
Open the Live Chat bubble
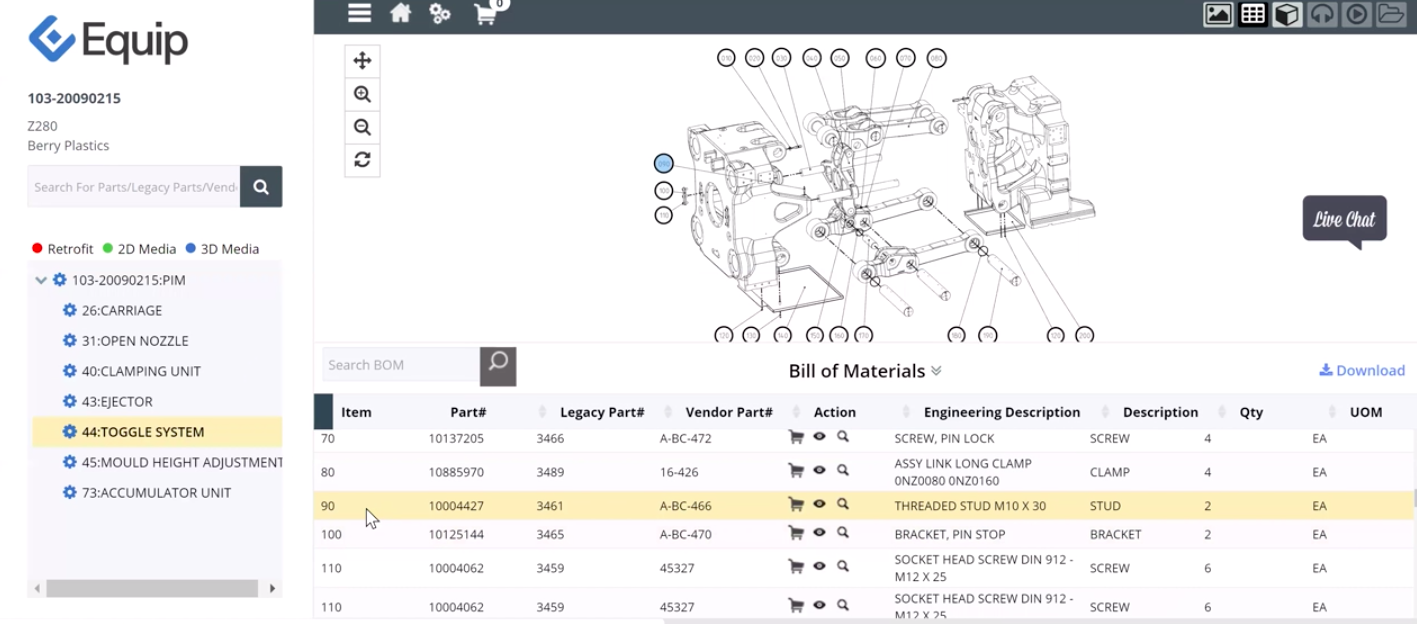[x=1344, y=219]
